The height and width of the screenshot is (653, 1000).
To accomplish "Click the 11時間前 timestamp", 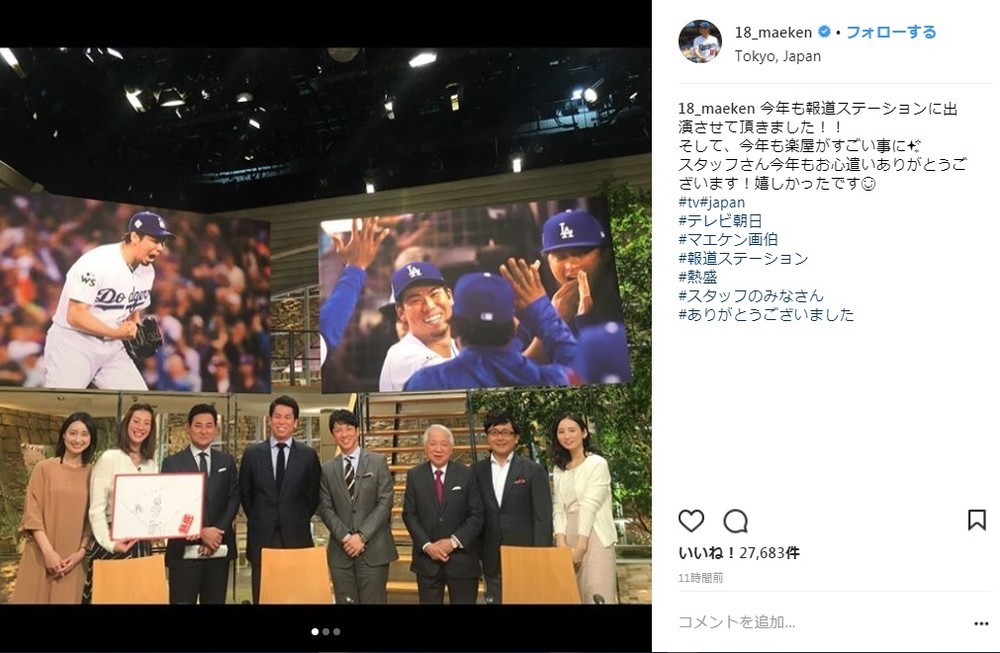I will click(x=700, y=578).
